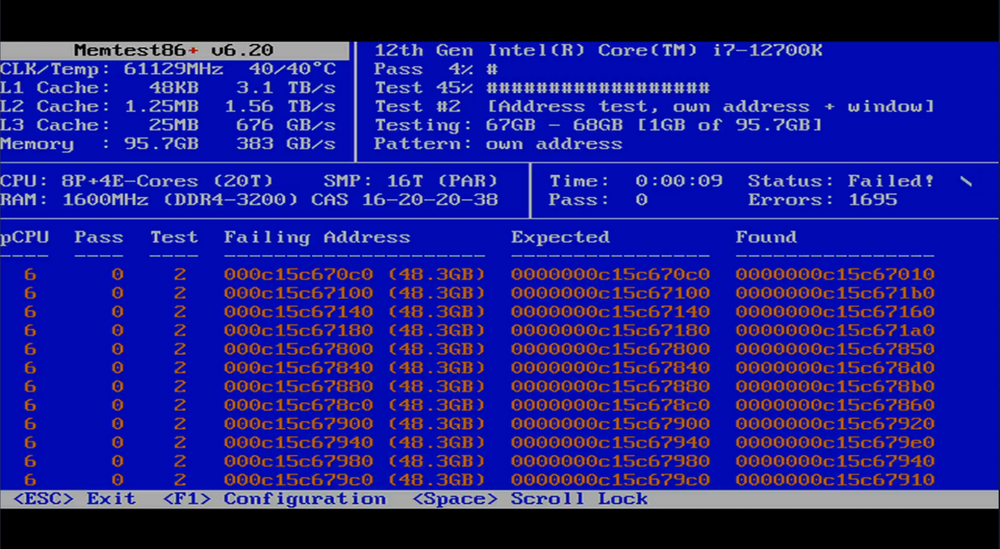Screen dimensions: 1000x549
Task: Click found value 0000000c15c679e0
Action: pyautogui.click(x=835, y=443)
